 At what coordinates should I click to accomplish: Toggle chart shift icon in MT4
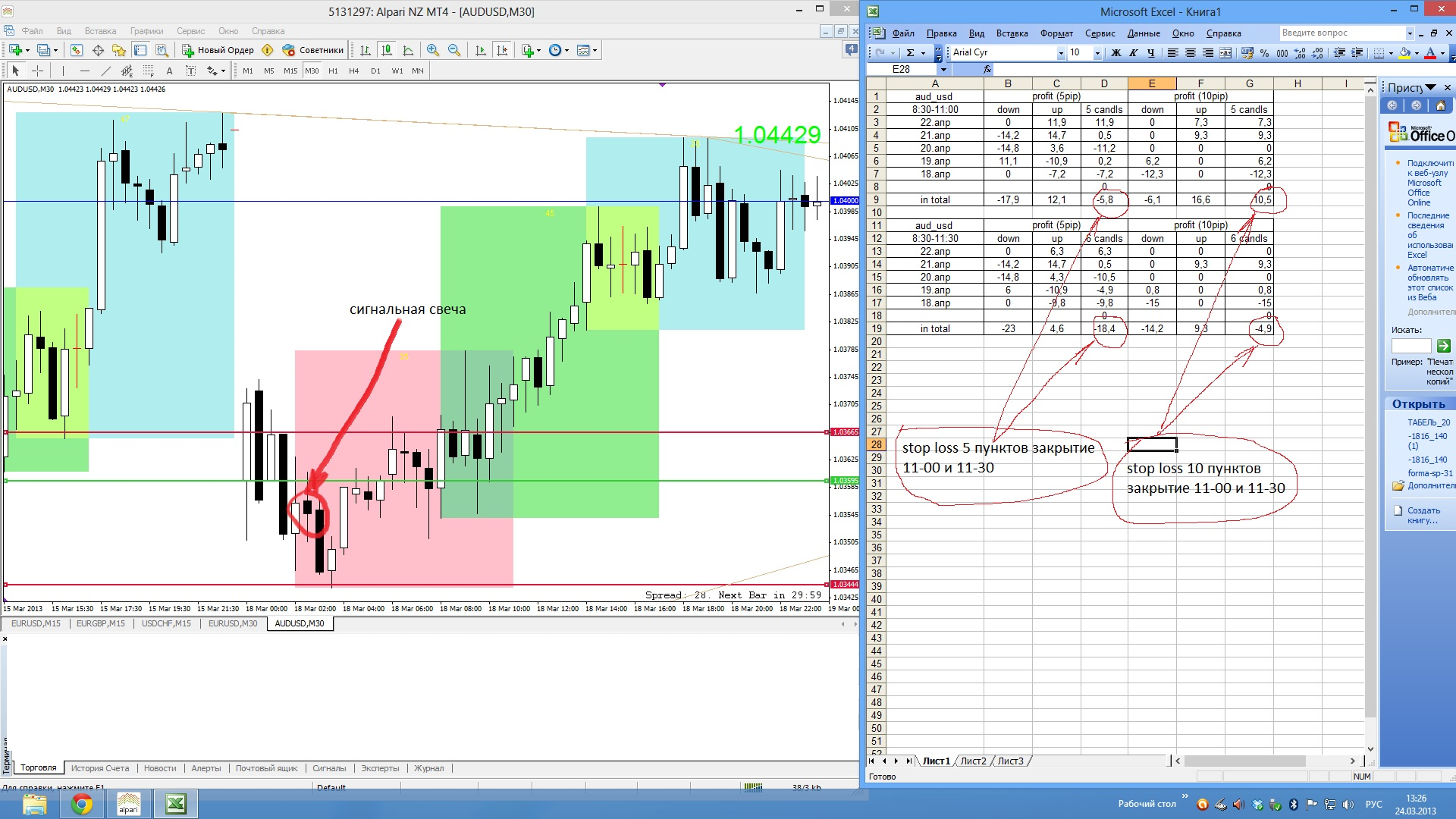(x=501, y=50)
